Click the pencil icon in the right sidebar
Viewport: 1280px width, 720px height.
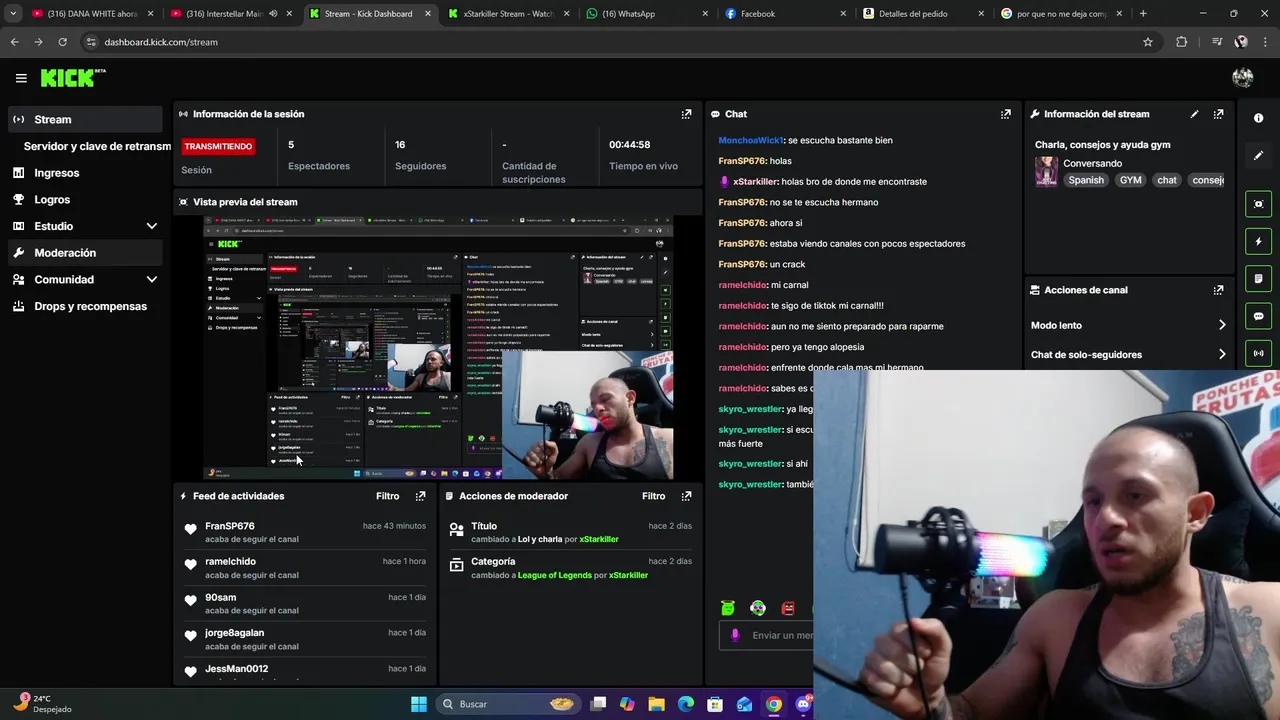1258,155
